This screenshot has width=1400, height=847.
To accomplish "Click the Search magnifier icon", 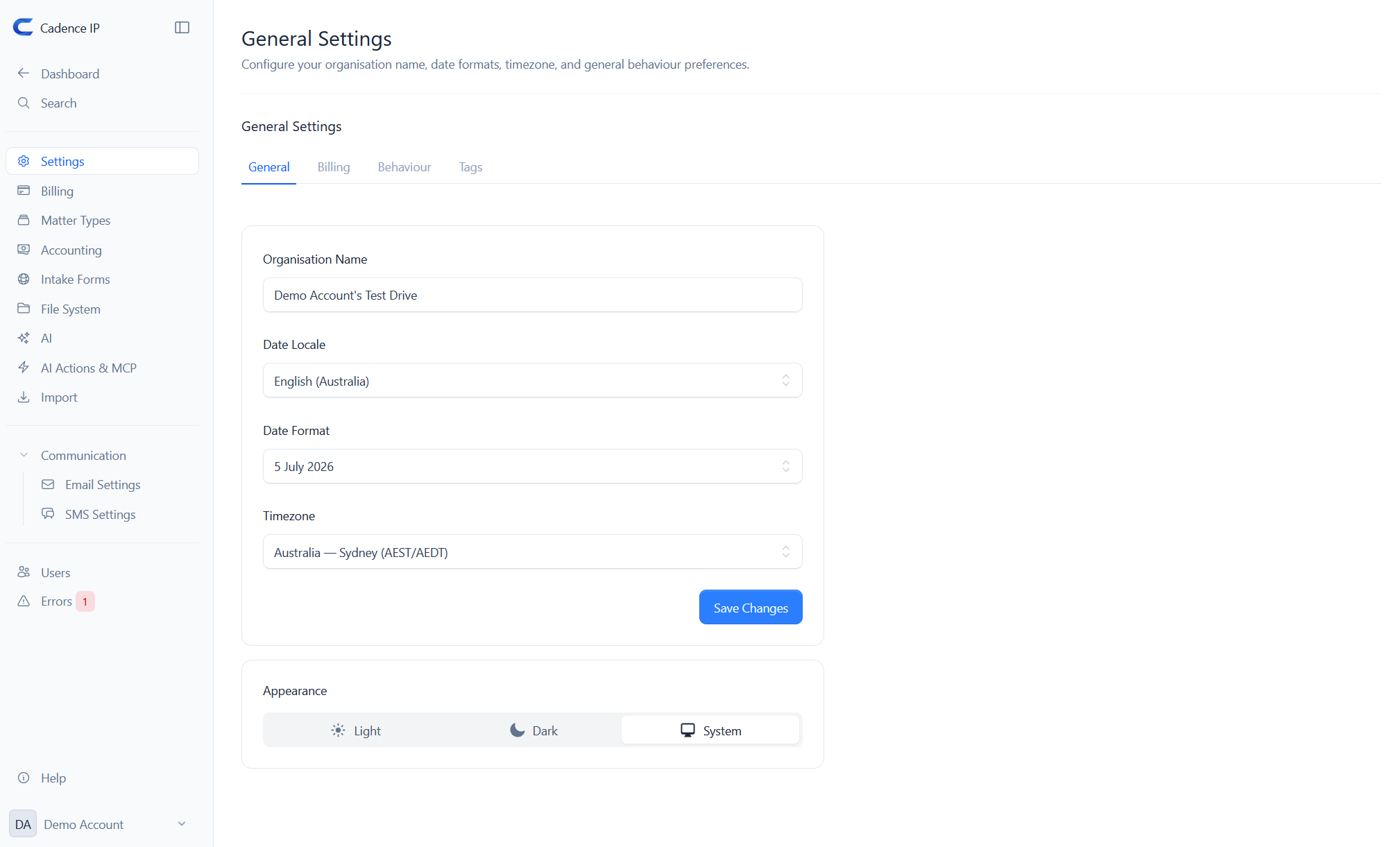I will [x=24, y=103].
